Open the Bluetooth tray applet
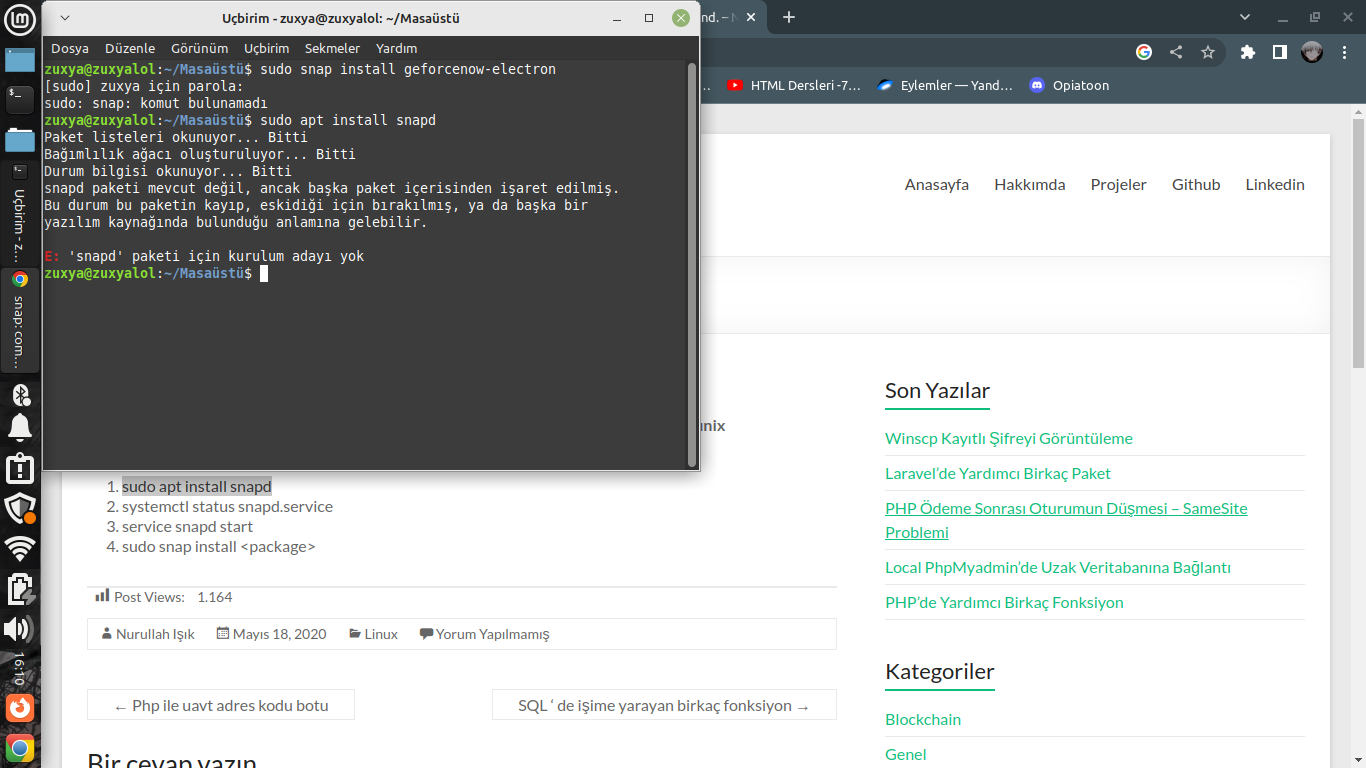 click(20, 395)
